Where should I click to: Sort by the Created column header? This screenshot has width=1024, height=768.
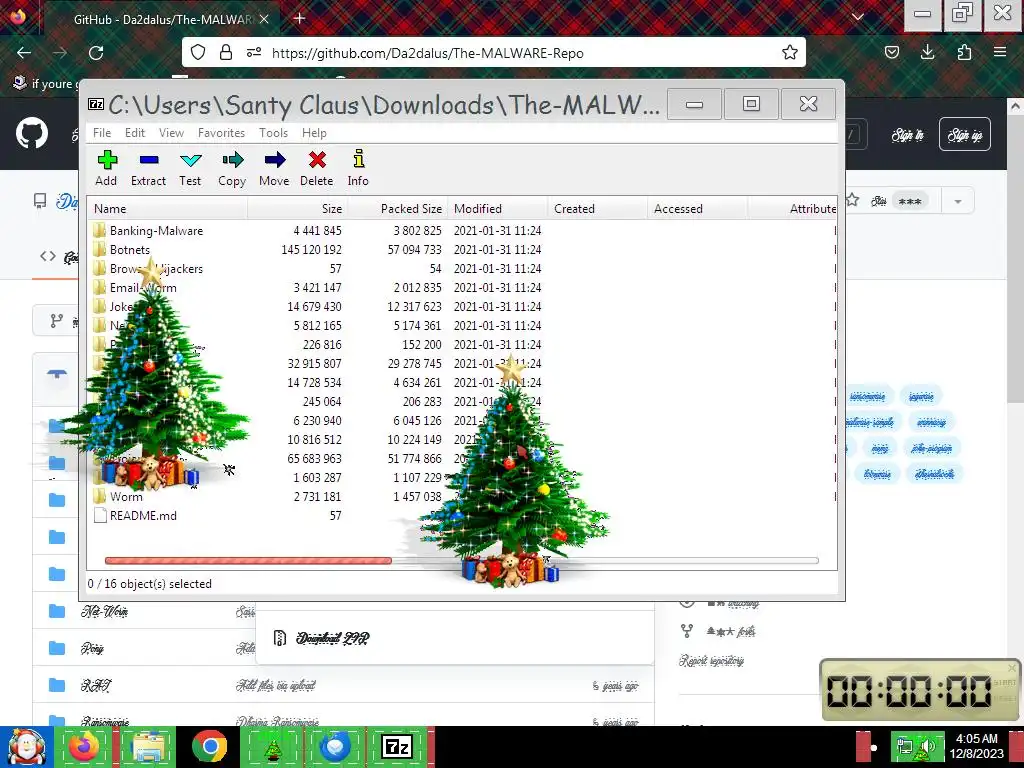[598, 208]
